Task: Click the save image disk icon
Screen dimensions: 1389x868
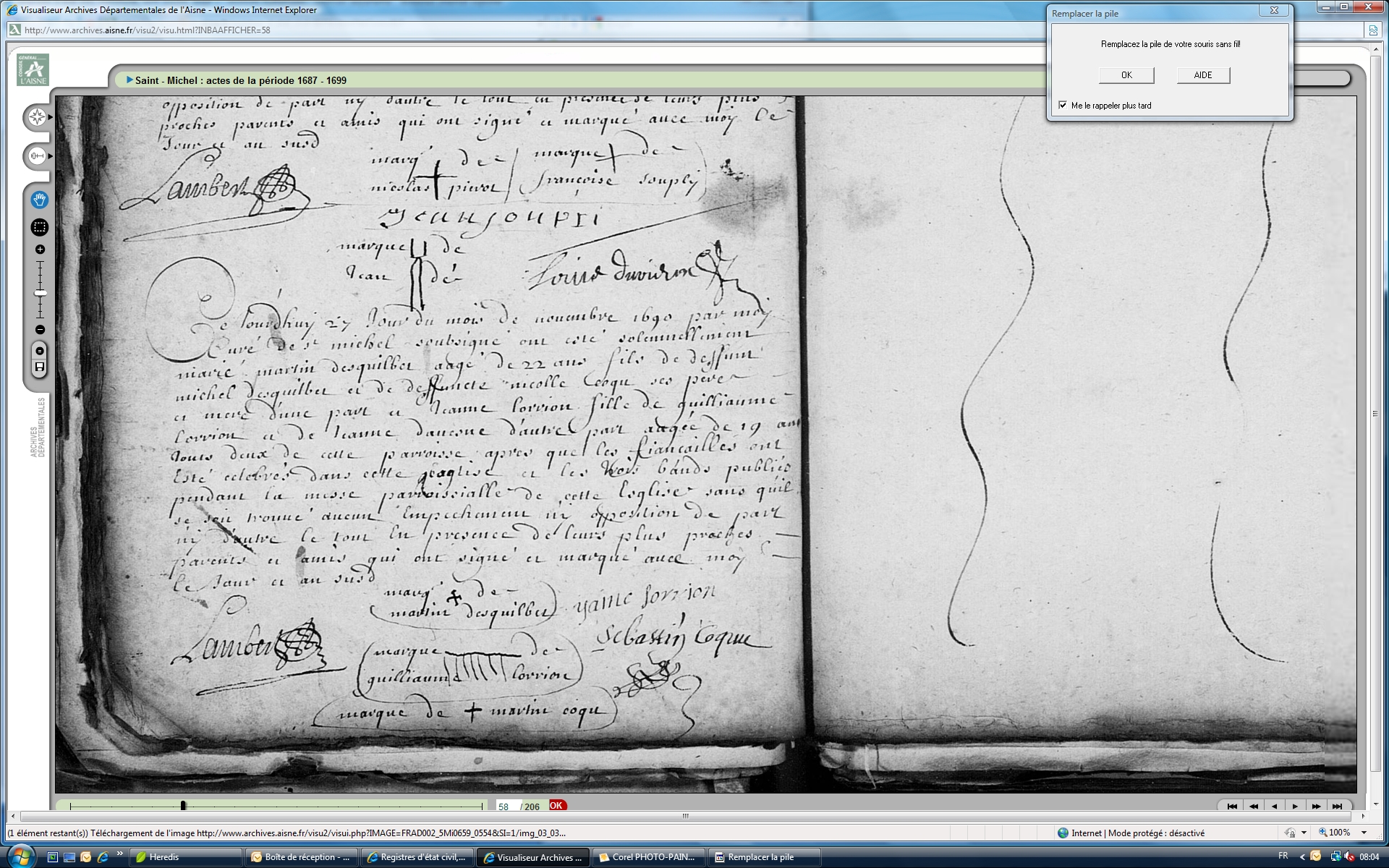Action: (40, 367)
